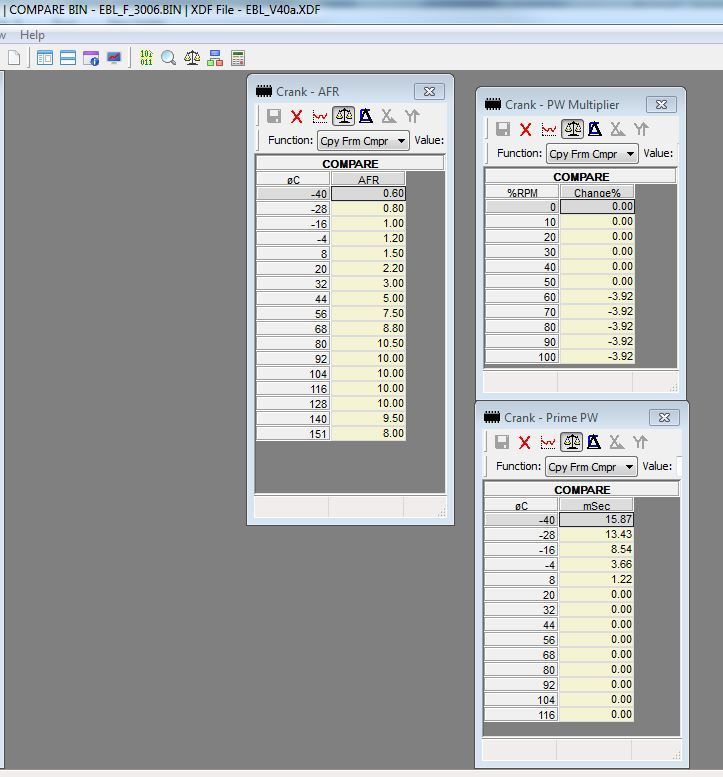Click the compare scales icon in main toolbar

point(192,58)
